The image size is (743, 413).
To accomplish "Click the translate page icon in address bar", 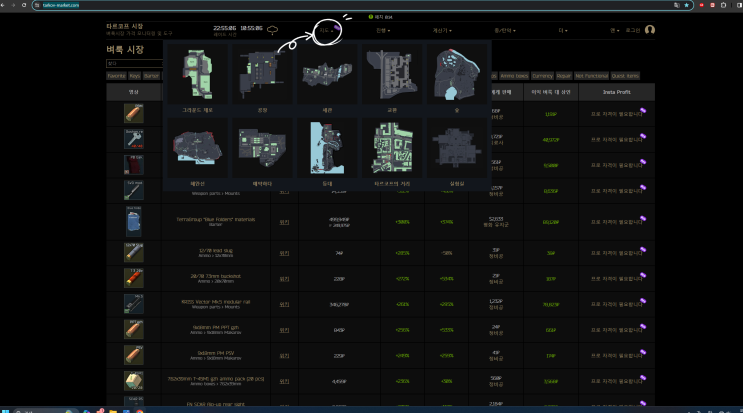I will click(x=677, y=5).
